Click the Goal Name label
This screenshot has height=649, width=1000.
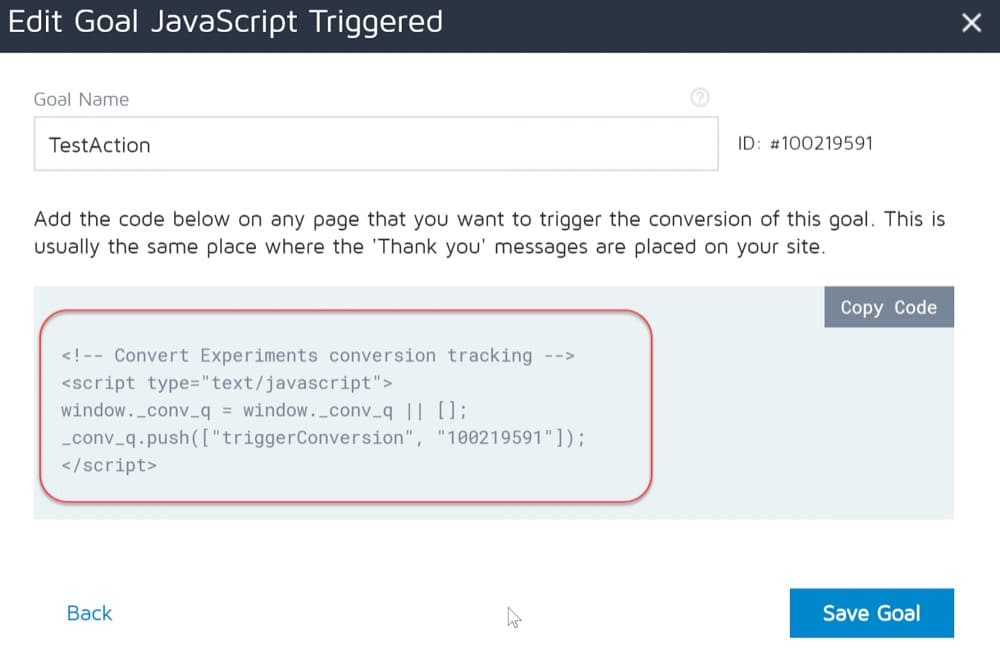tap(81, 99)
